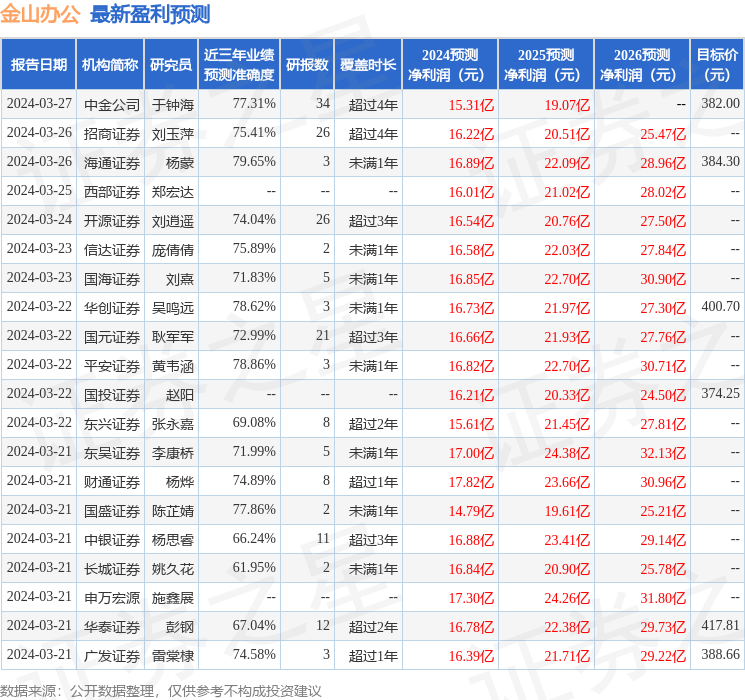This screenshot has height=700, width=745.
Task: Click the 报告日期 column header
Action: (38, 65)
